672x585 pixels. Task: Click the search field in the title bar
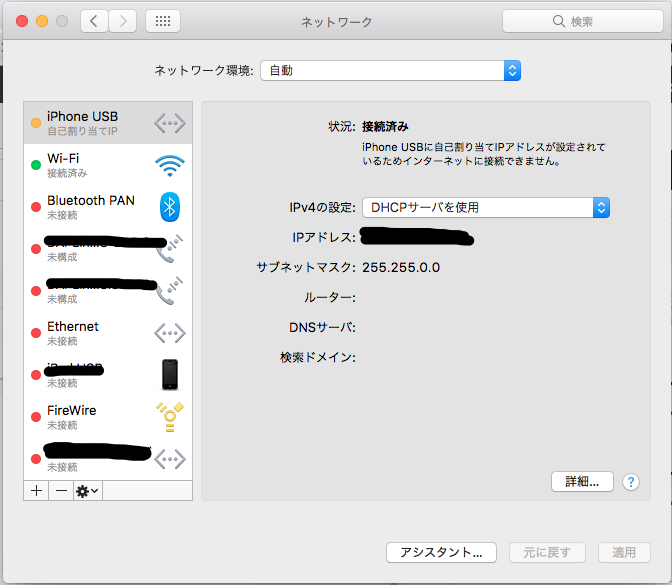(582, 21)
